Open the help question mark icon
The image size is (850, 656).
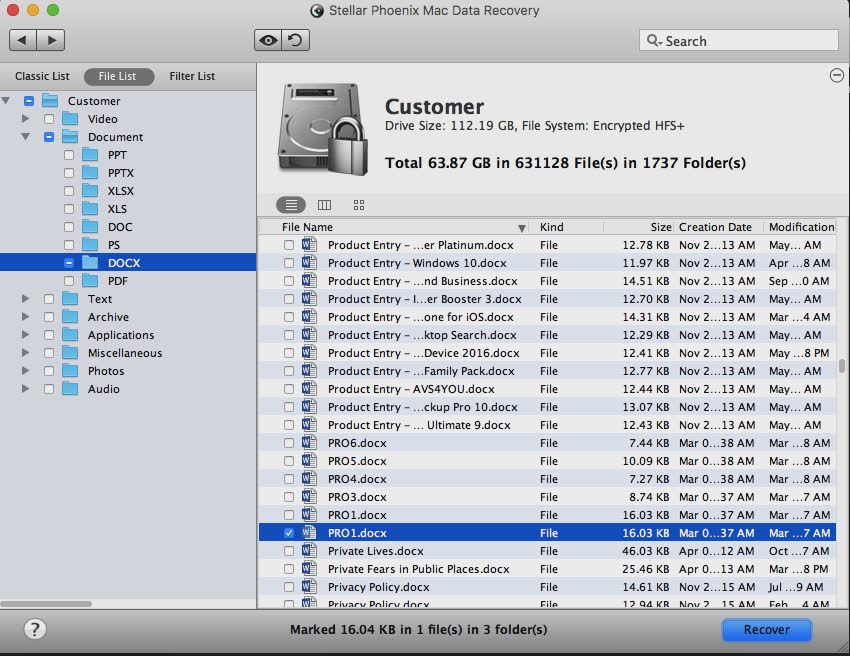pyautogui.click(x=36, y=629)
